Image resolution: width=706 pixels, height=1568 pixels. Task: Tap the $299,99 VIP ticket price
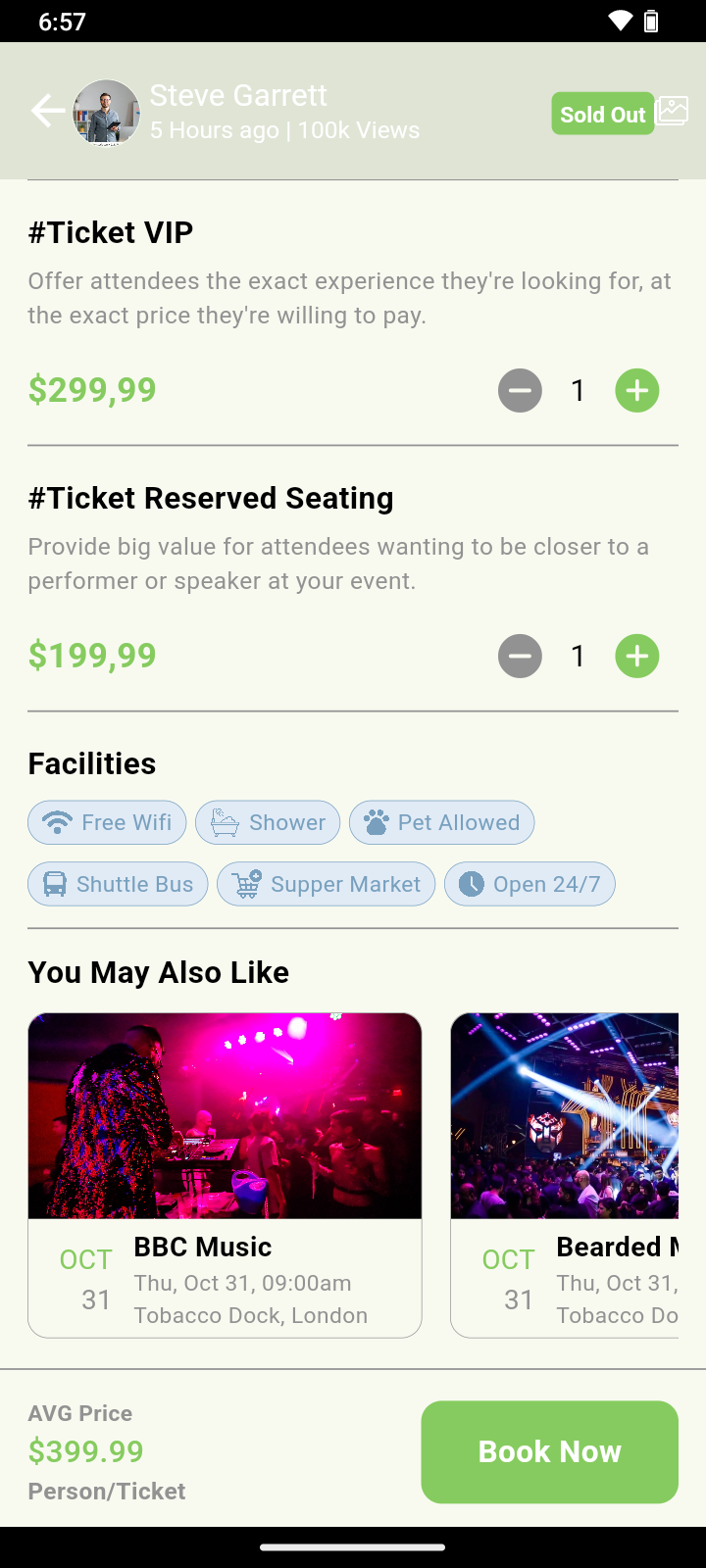tap(92, 390)
